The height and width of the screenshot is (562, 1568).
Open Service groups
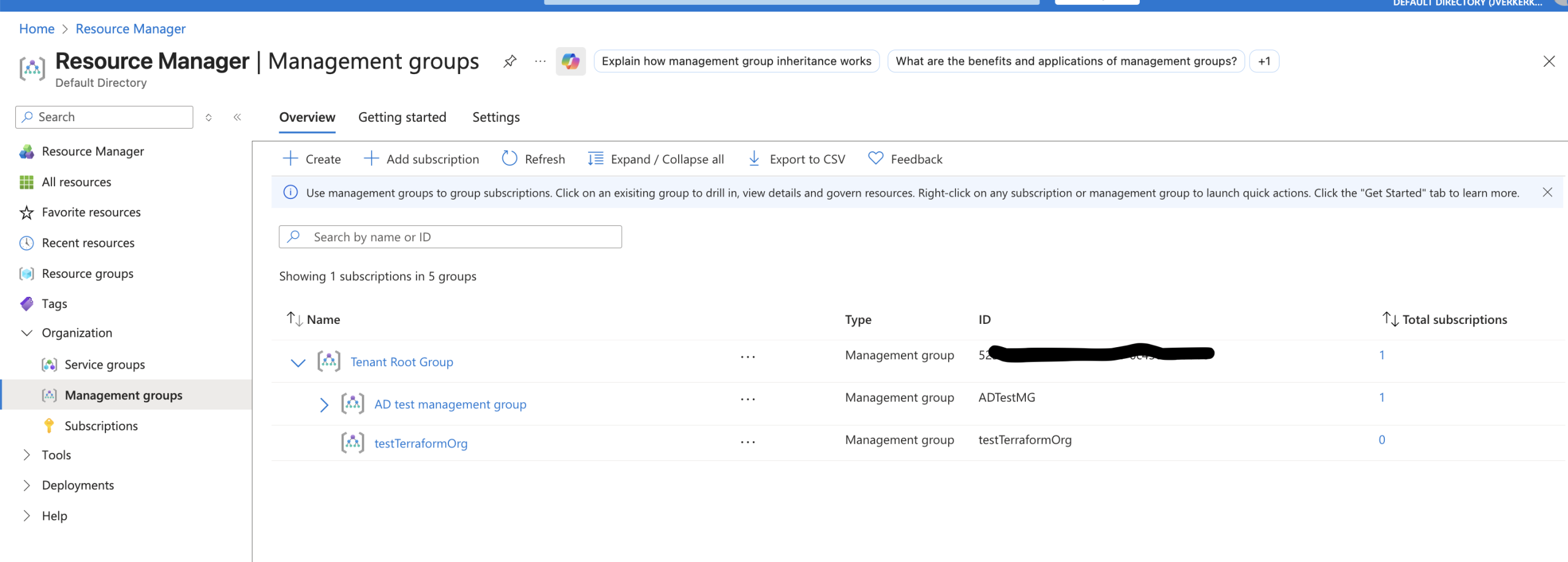tap(105, 365)
